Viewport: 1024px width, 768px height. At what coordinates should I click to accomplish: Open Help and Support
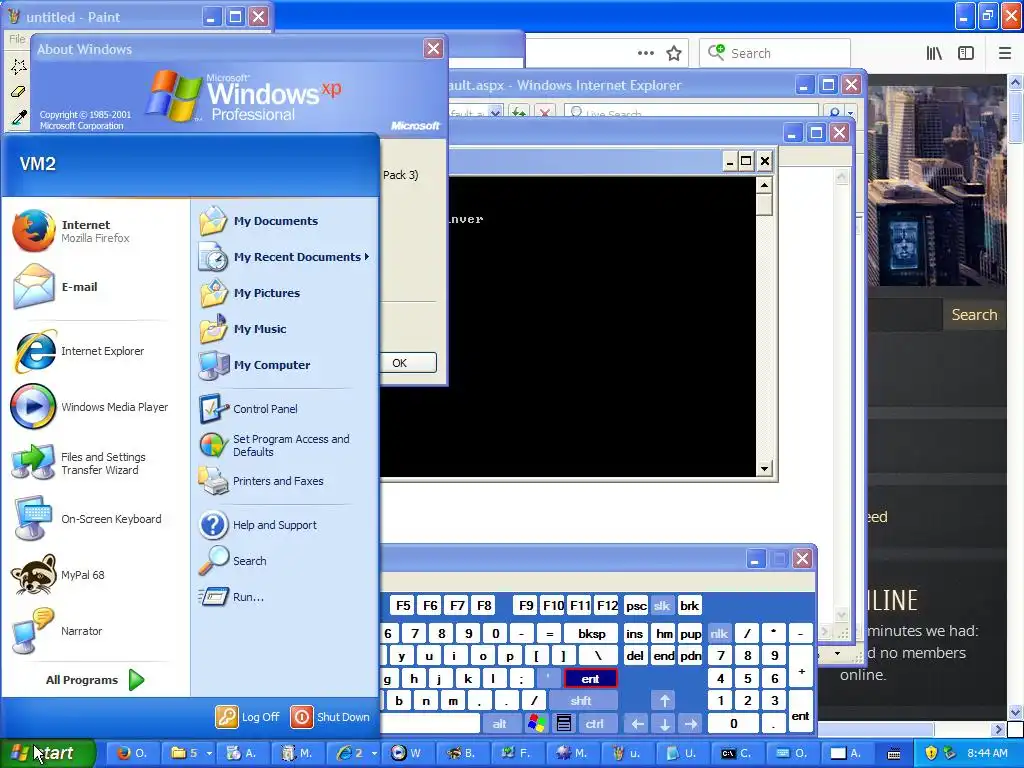[x=258, y=525]
